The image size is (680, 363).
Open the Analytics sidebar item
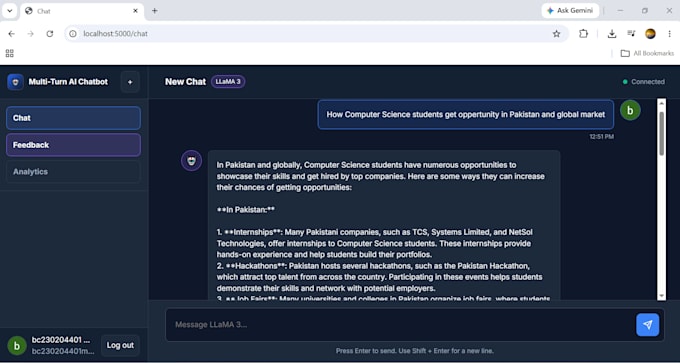pos(73,172)
